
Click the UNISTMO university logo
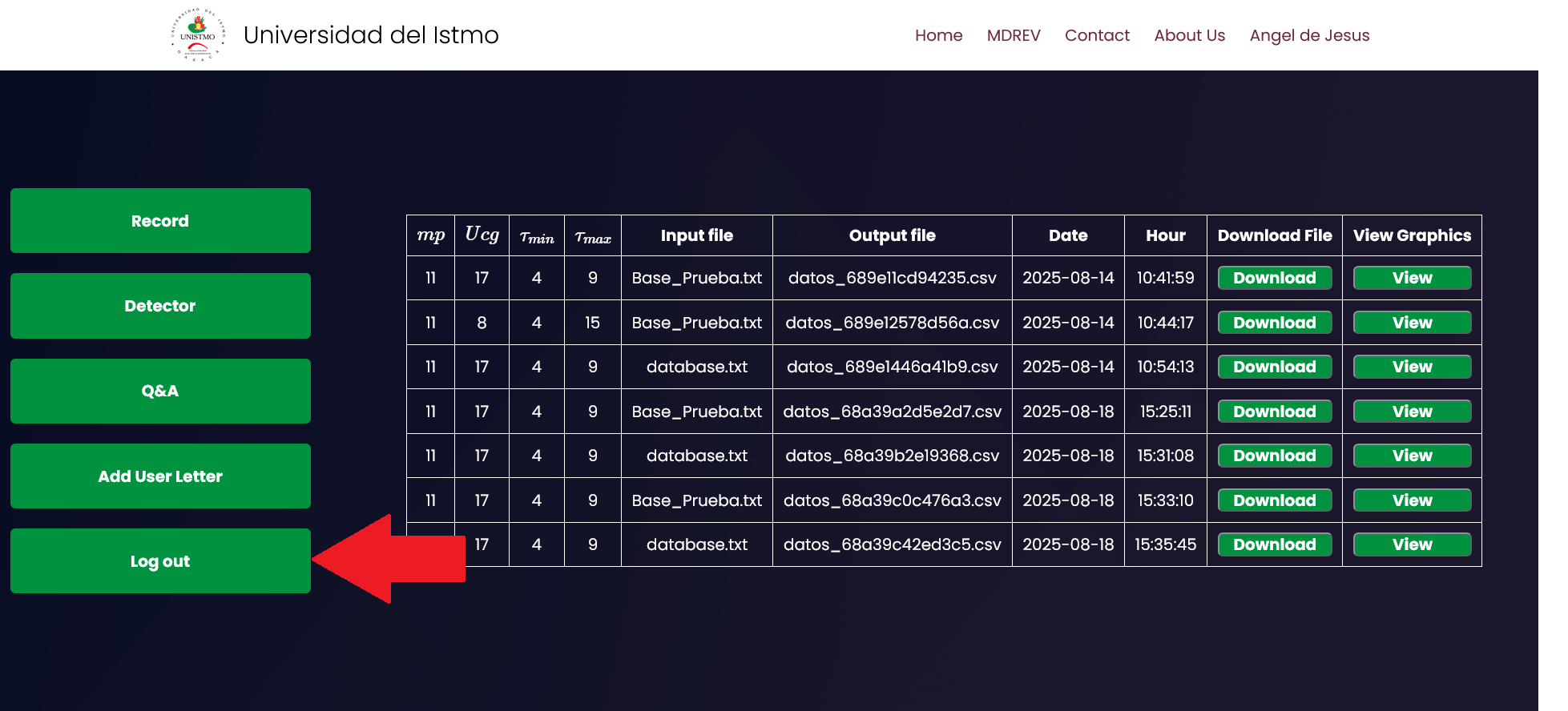point(198,35)
